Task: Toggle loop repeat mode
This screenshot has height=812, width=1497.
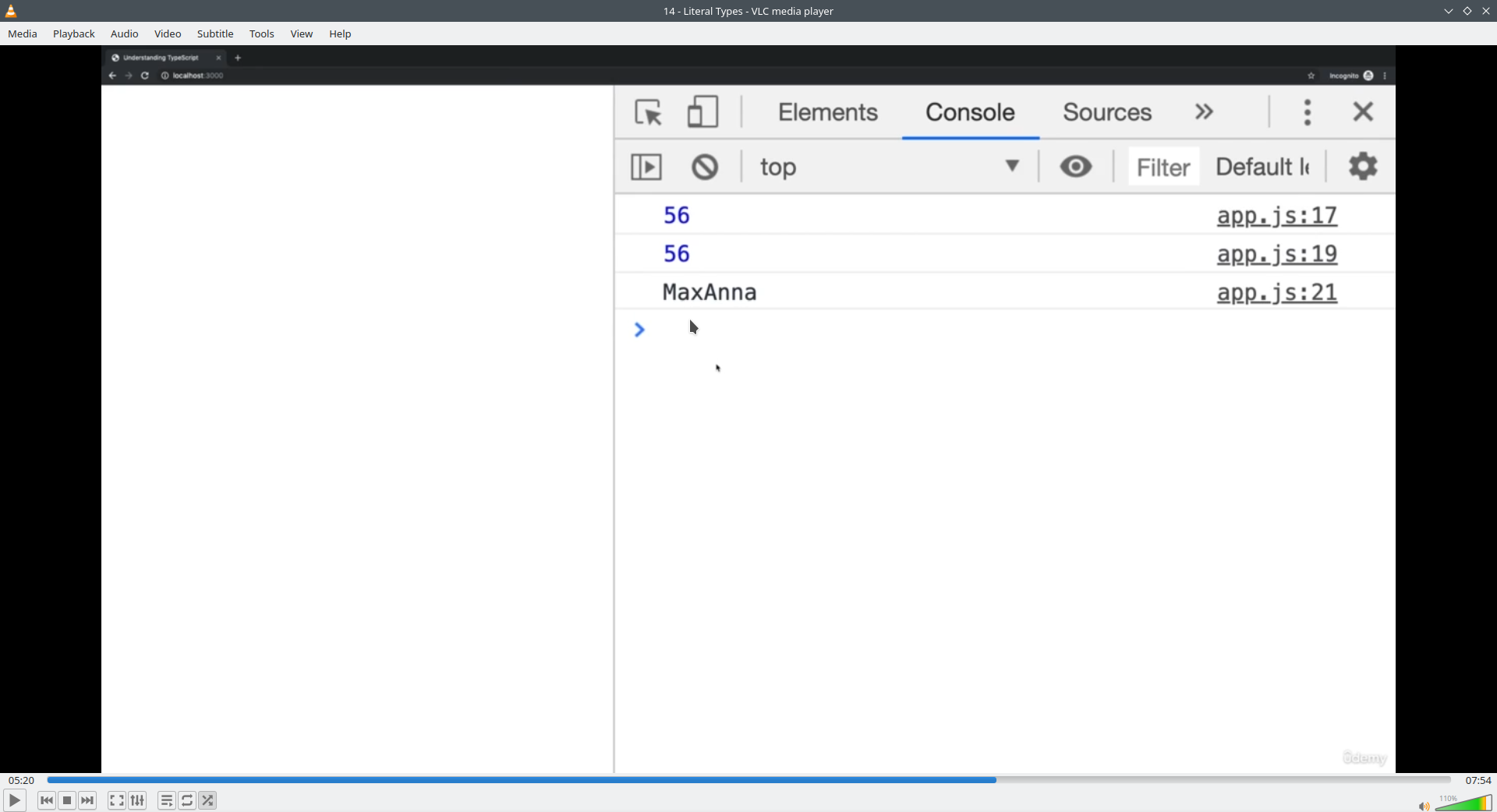Action: click(x=187, y=800)
